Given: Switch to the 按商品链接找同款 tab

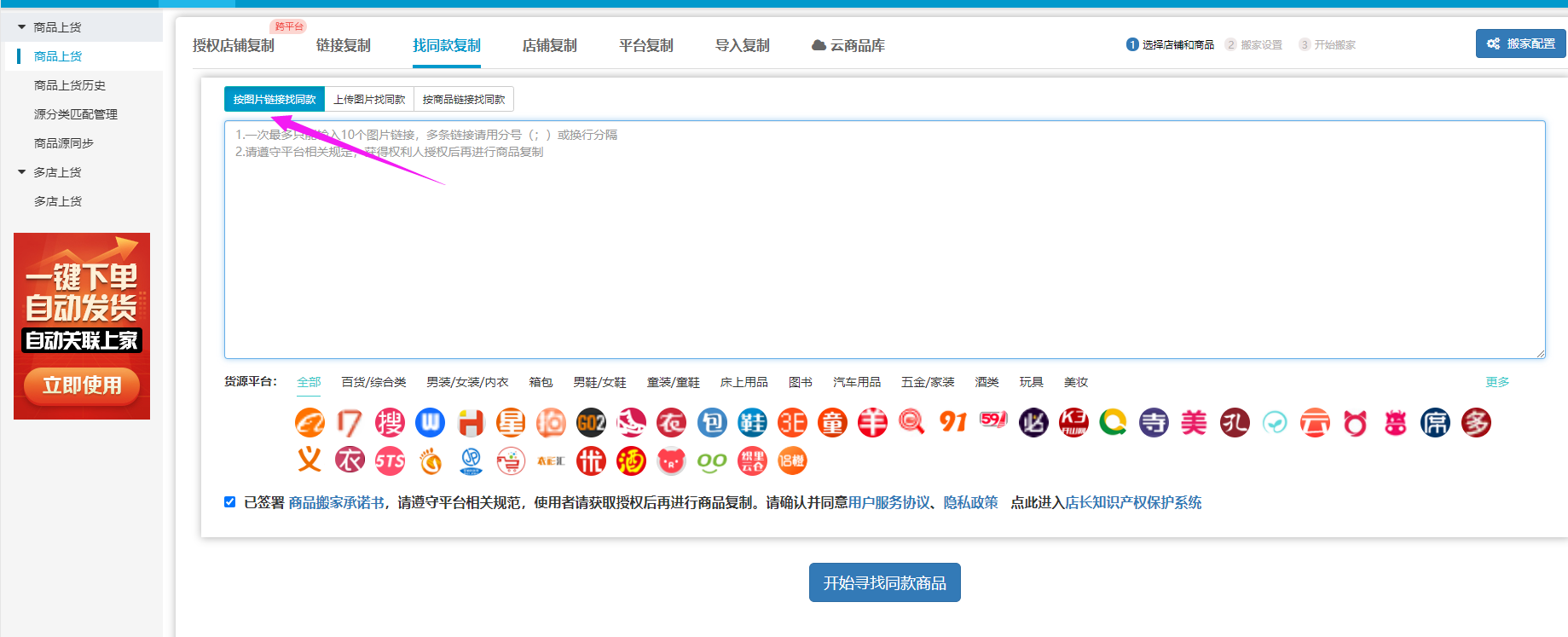Looking at the screenshot, I should [x=464, y=100].
